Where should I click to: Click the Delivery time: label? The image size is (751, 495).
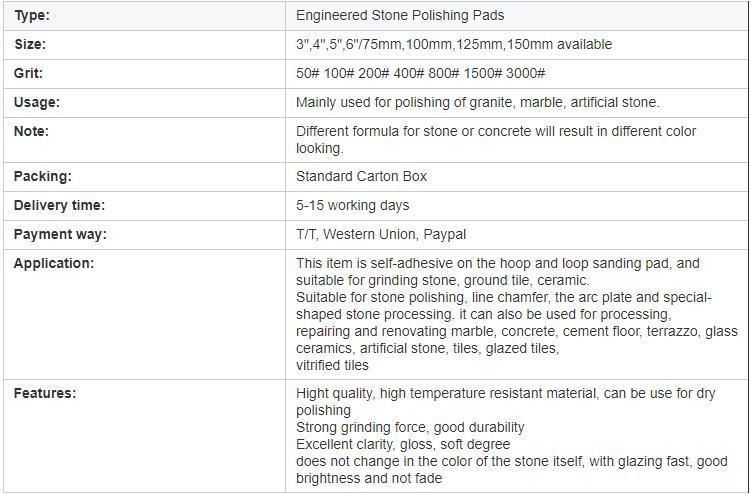coord(59,205)
